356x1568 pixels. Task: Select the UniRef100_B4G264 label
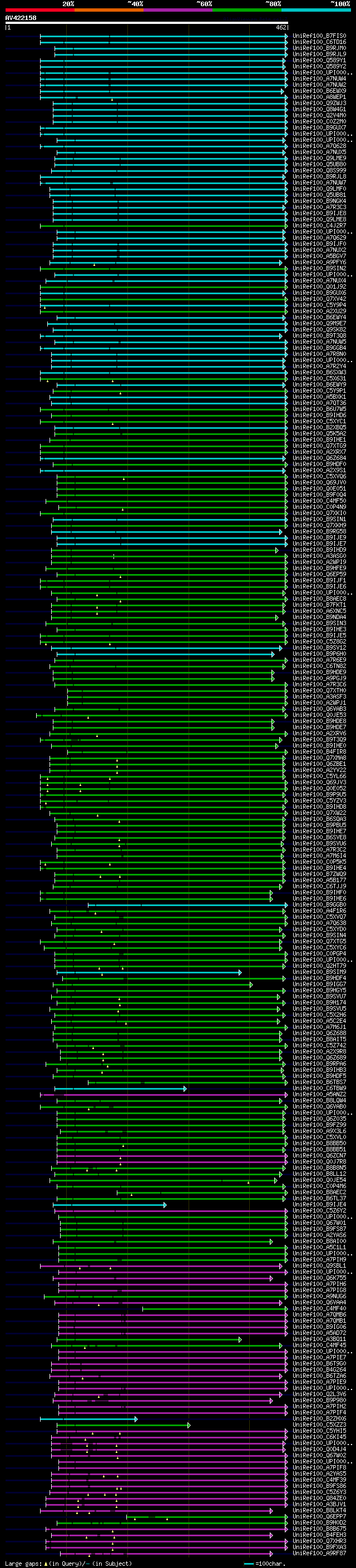tap(319, 1370)
